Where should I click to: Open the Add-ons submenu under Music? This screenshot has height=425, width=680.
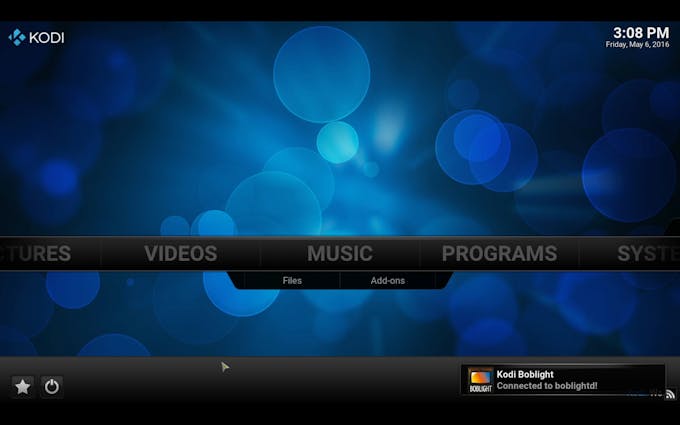point(388,281)
